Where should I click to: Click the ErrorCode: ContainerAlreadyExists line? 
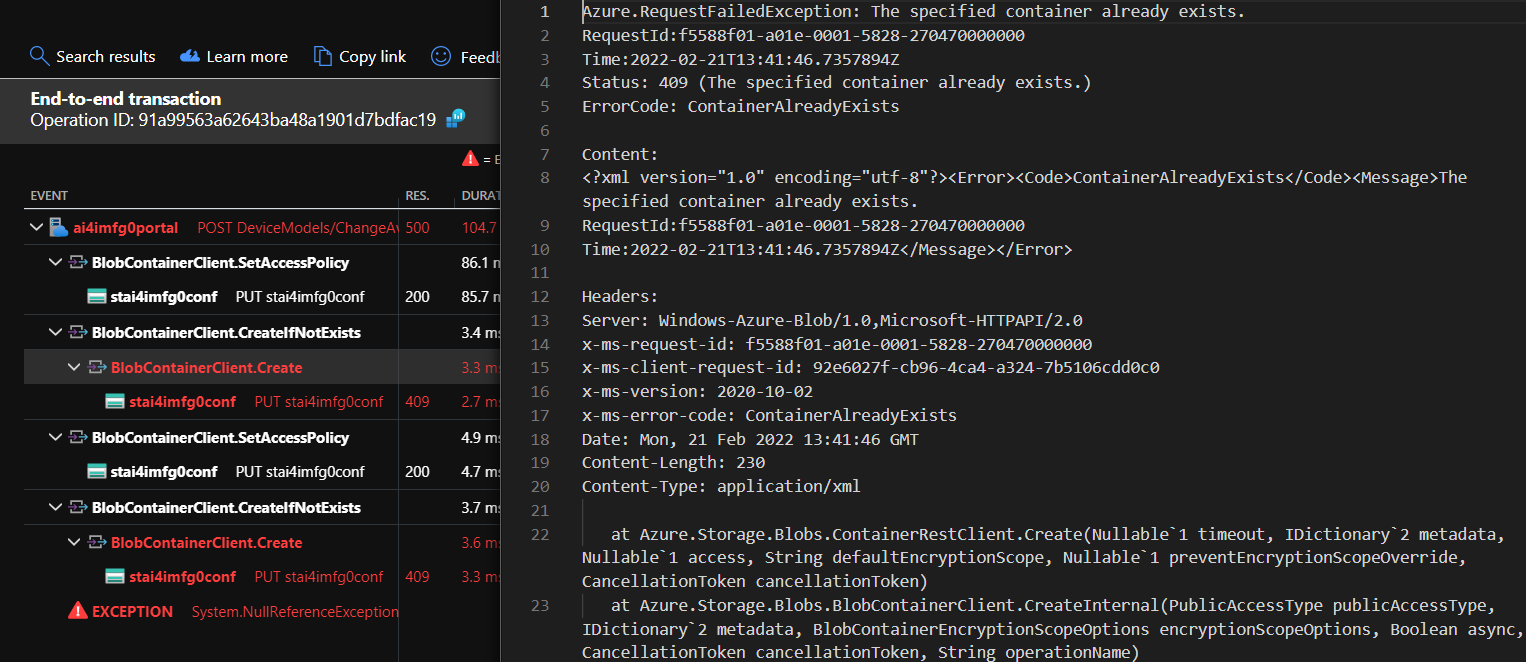(x=740, y=106)
